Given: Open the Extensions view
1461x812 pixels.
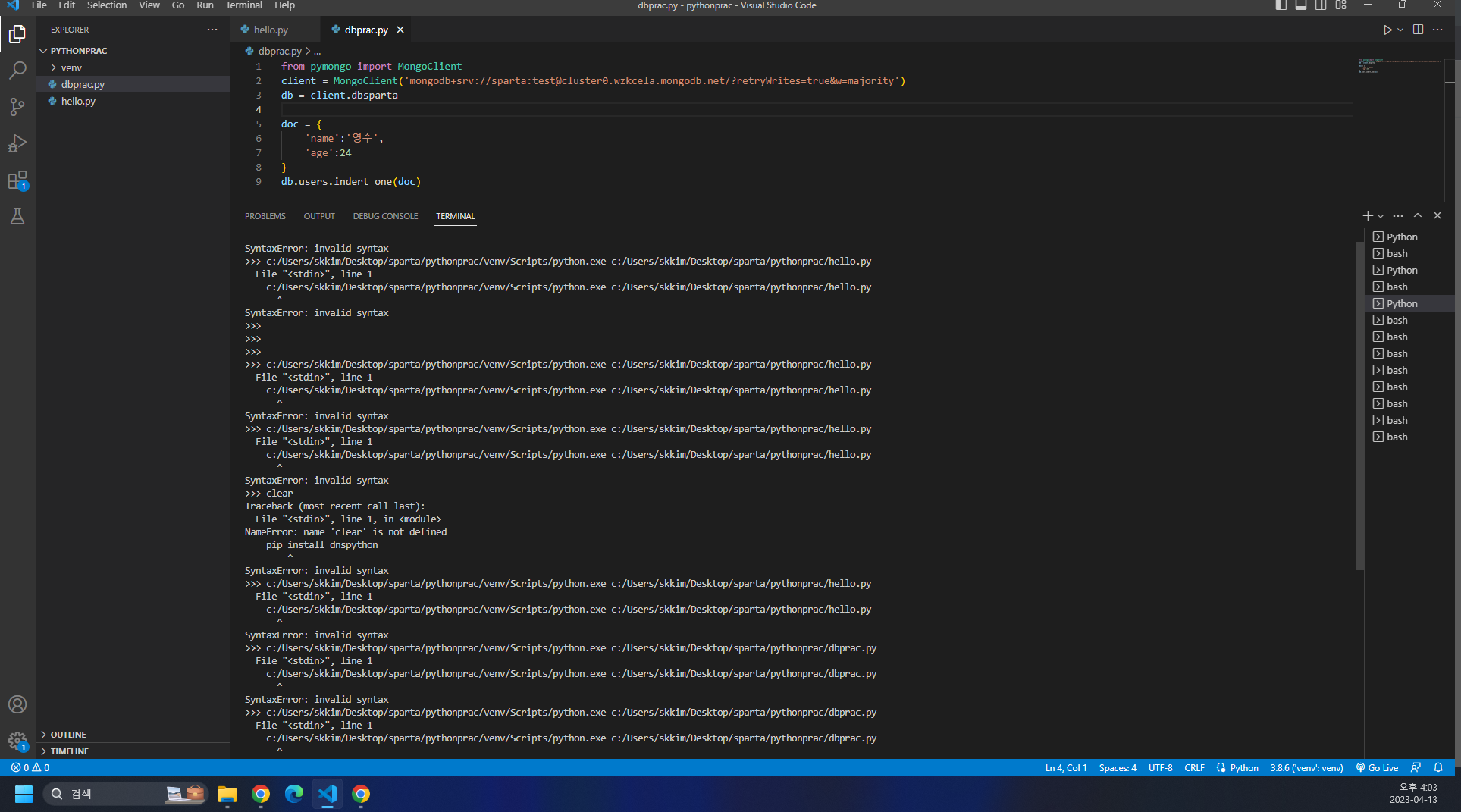Looking at the screenshot, I should coord(17,180).
